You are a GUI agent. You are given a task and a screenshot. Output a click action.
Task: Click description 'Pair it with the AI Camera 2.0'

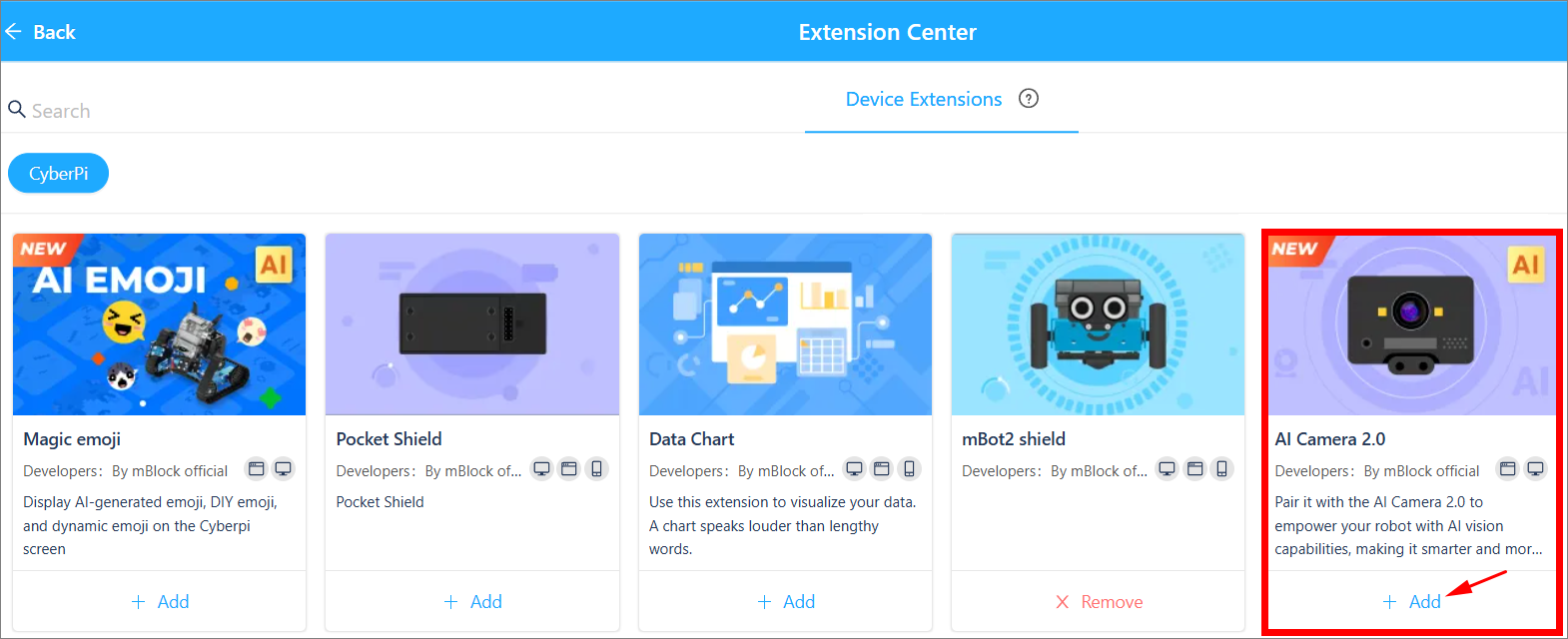(x=1378, y=502)
